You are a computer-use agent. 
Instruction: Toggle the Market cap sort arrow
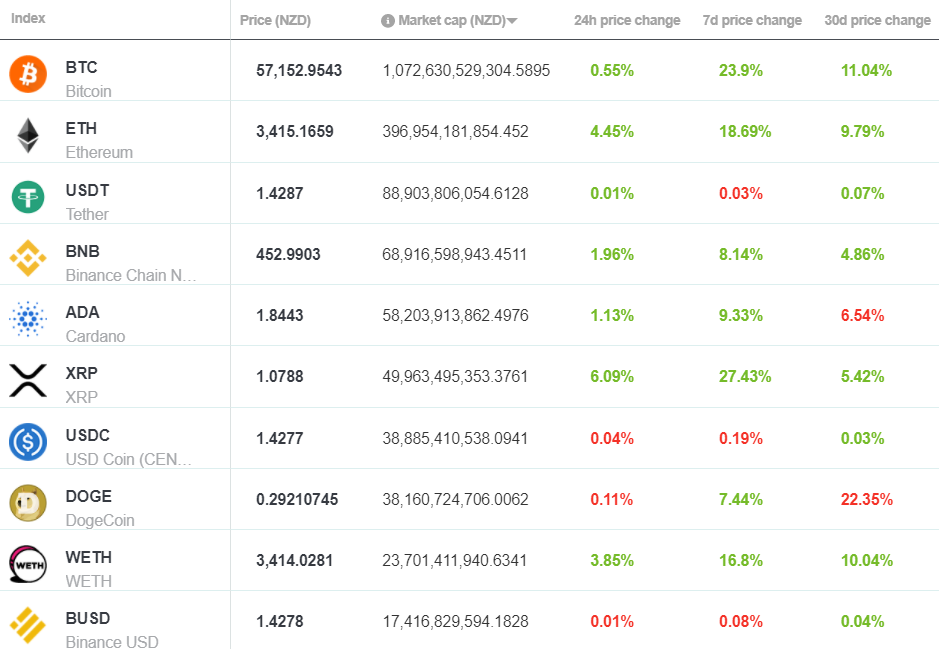click(x=512, y=21)
